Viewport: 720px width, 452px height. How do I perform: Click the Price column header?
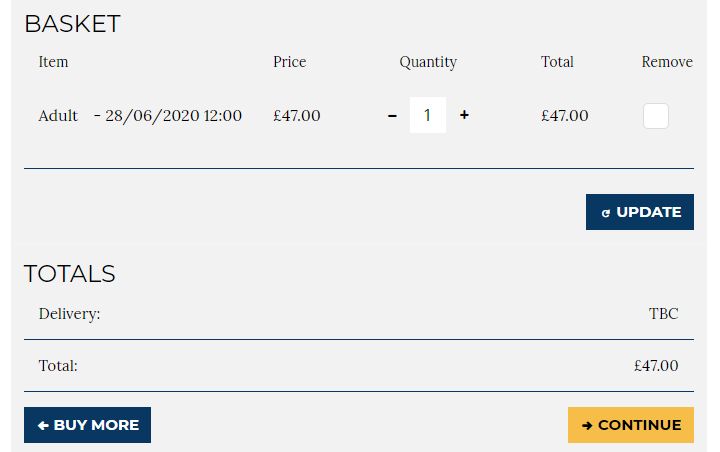(x=290, y=62)
